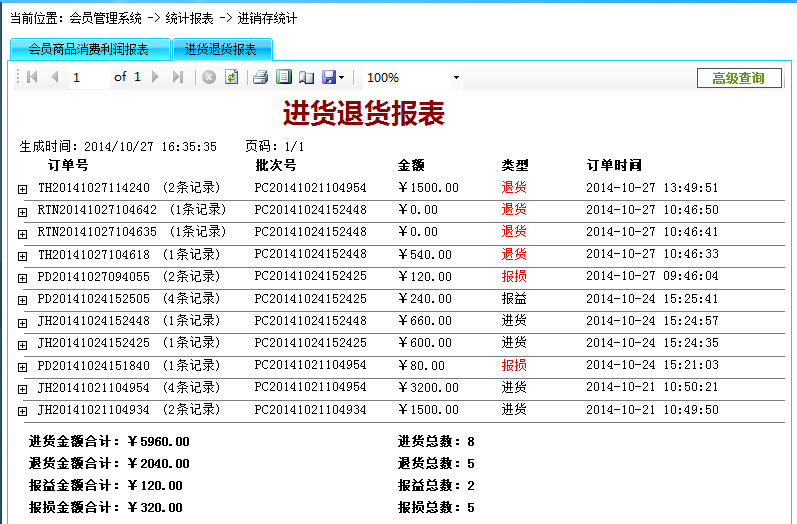This screenshot has height=524, width=797.
Task: Refresh the report with green arrows icon
Action: [x=231, y=77]
